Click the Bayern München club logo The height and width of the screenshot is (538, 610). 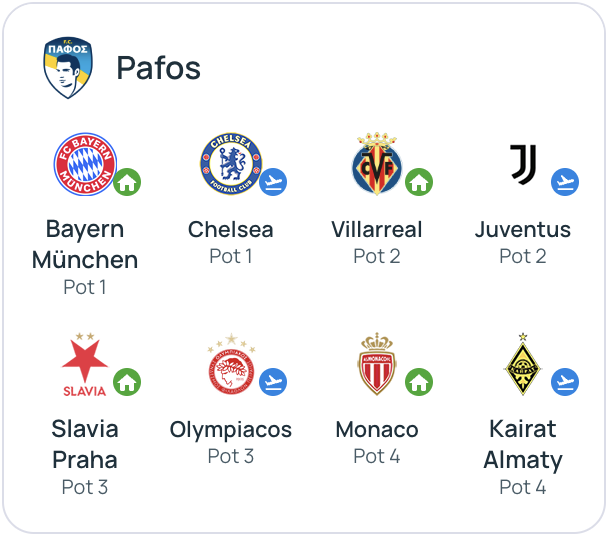click(x=85, y=164)
